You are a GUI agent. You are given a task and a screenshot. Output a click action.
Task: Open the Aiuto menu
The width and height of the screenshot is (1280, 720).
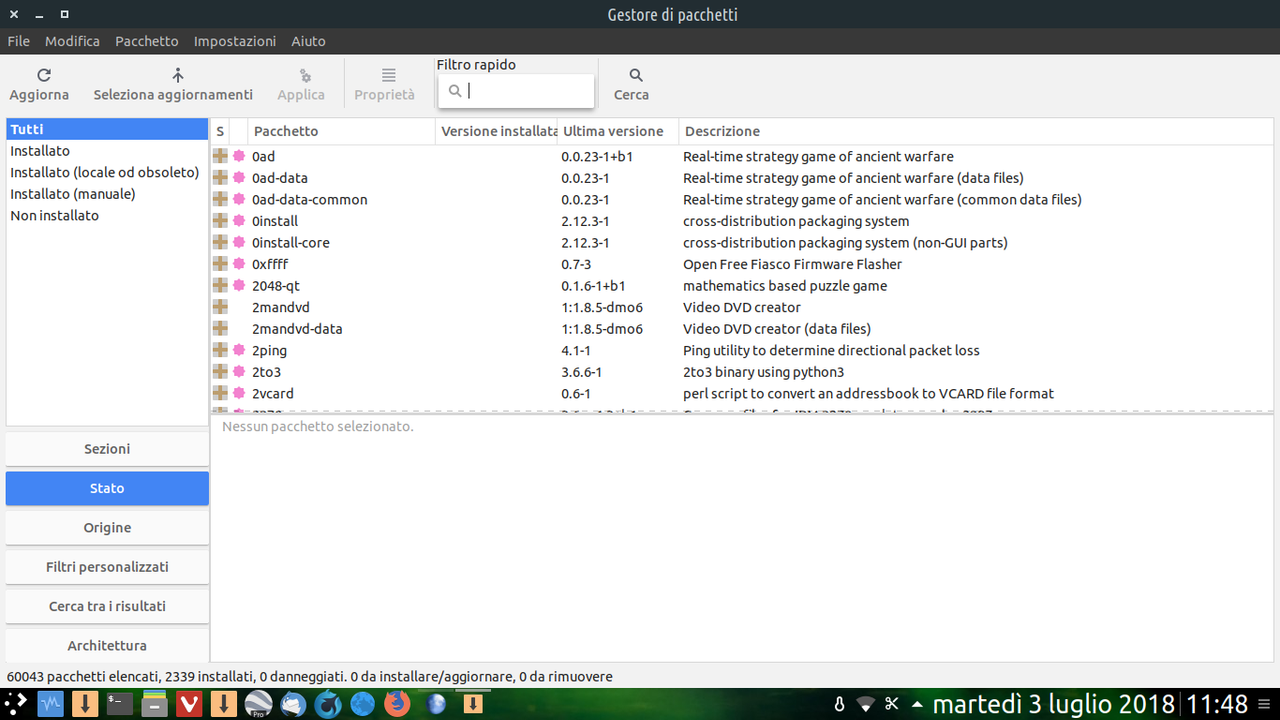pos(308,41)
